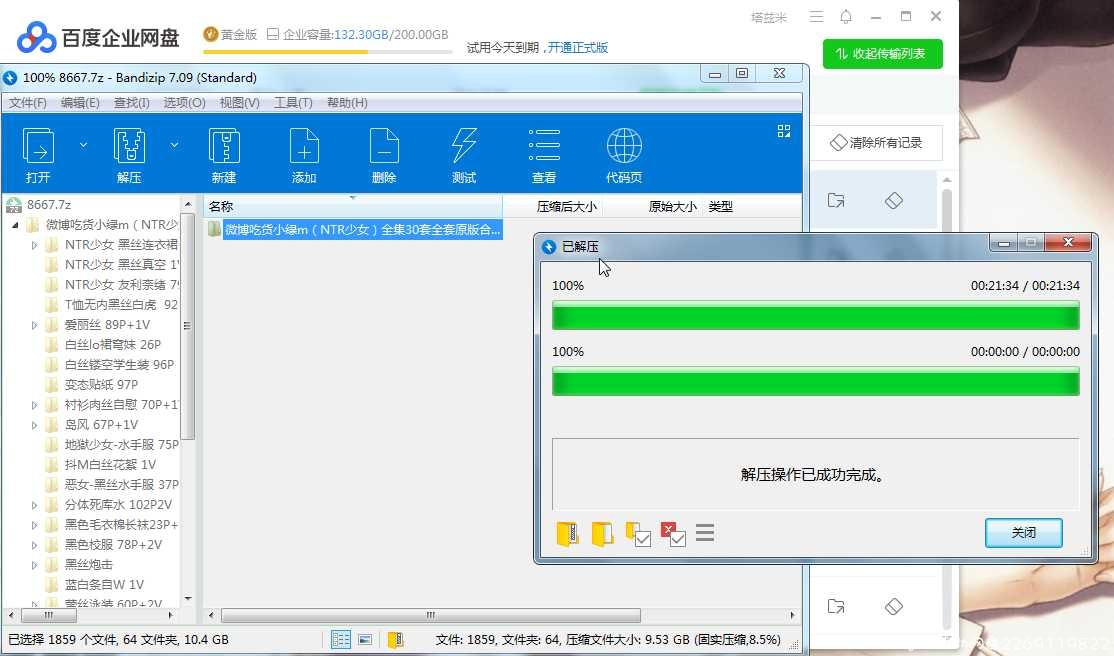Click the 8667.7z archive root icon in tree
This screenshot has height=656, width=1114.
13,205
